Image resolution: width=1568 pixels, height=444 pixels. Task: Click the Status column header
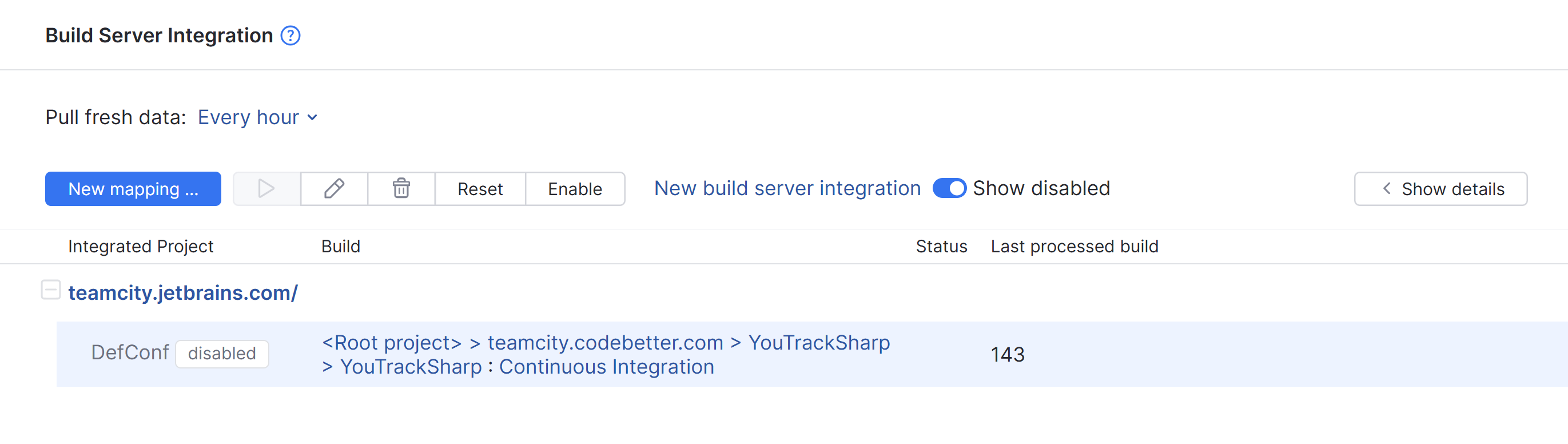click(941, 247)
